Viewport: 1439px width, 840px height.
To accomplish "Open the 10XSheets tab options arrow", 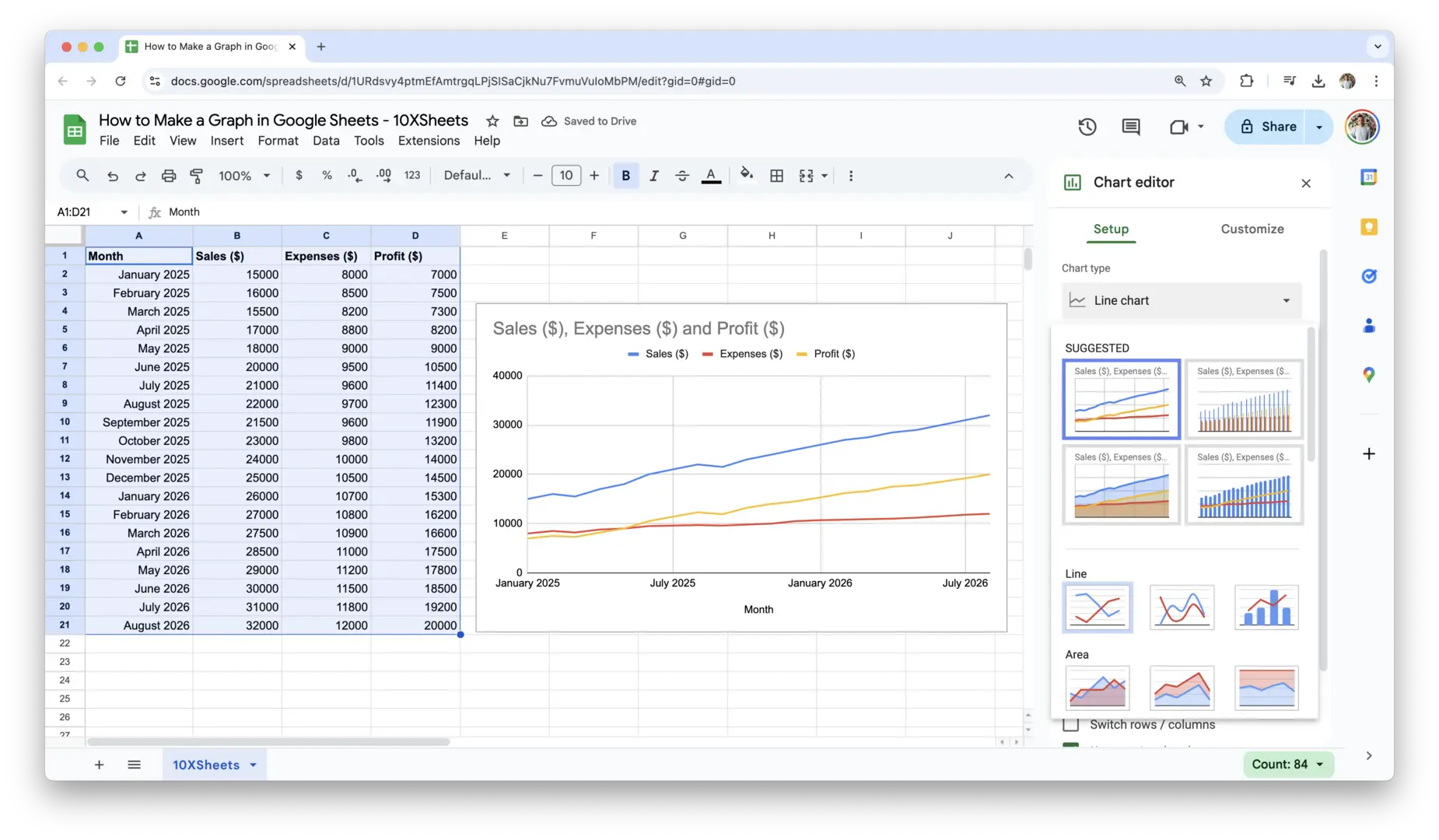I will 254,765.
